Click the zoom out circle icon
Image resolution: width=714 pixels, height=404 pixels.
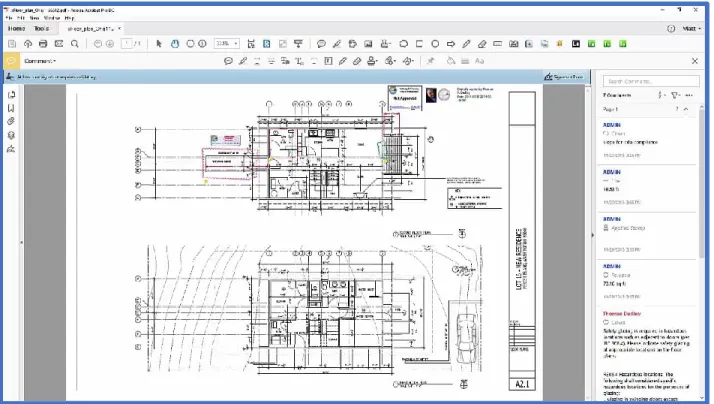pyautogui.click(x=190, y=44)
